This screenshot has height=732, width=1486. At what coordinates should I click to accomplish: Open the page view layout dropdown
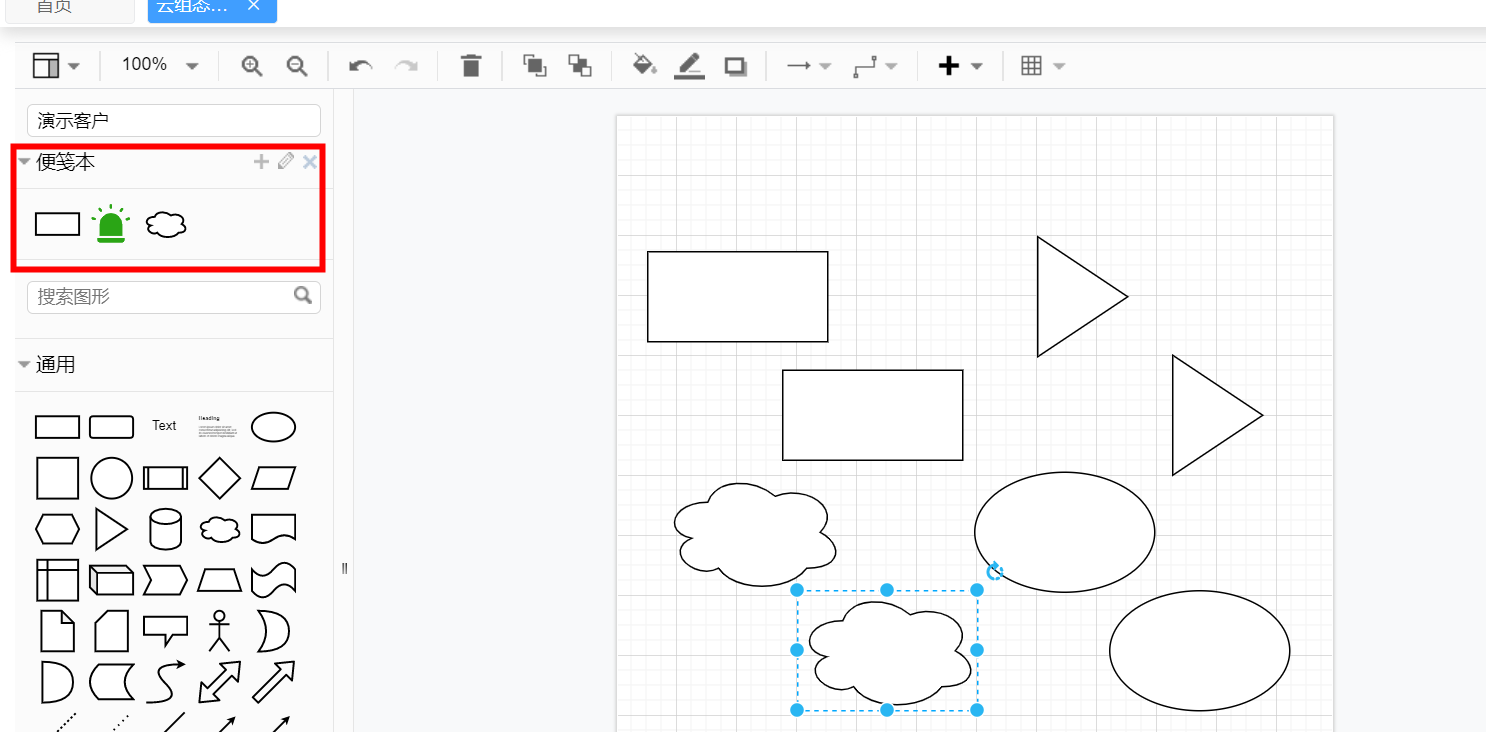[56, 66]
